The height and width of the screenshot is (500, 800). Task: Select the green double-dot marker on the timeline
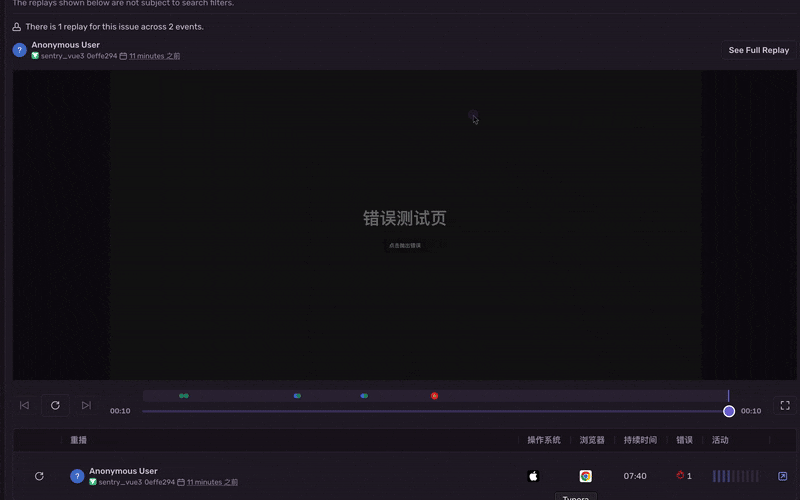click(x=184, y=395)
